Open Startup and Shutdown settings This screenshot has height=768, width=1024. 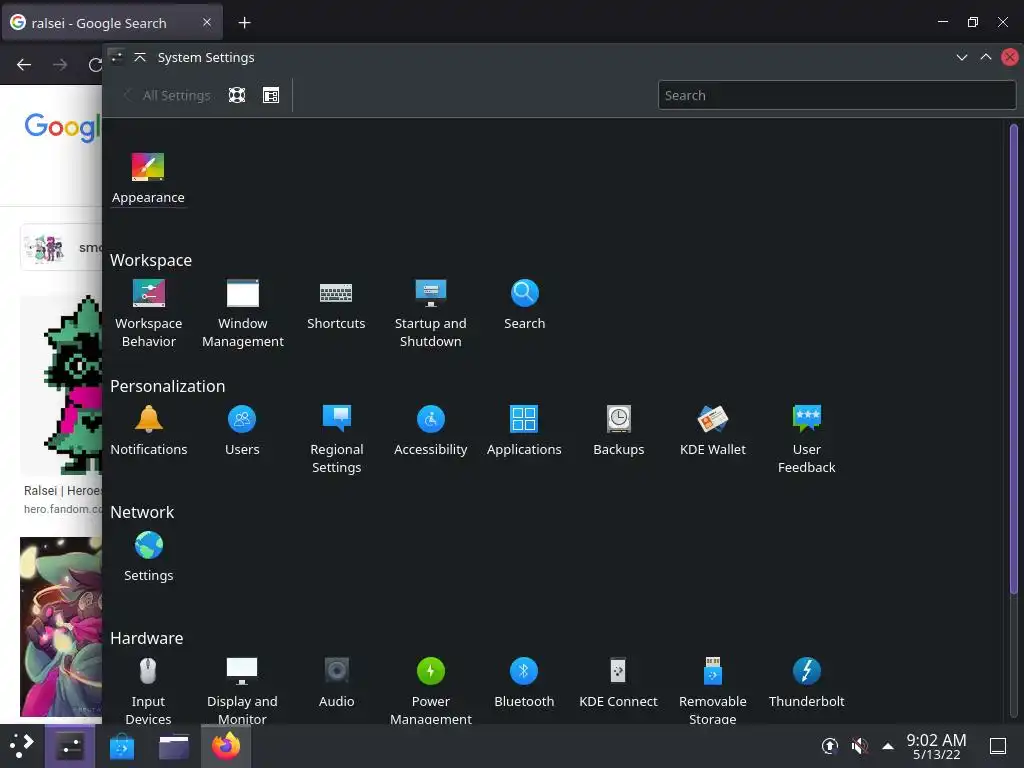430,313
